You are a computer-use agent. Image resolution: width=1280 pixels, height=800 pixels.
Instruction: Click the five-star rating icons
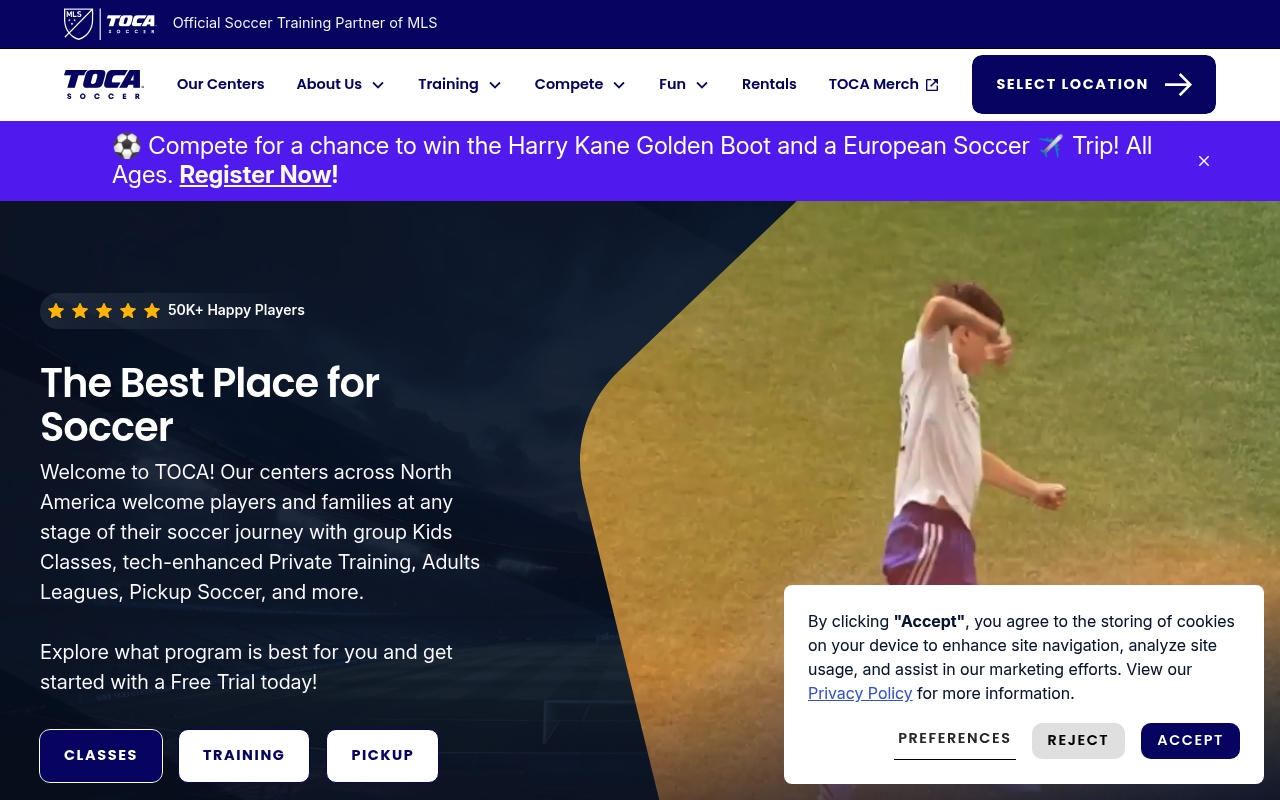104,311
